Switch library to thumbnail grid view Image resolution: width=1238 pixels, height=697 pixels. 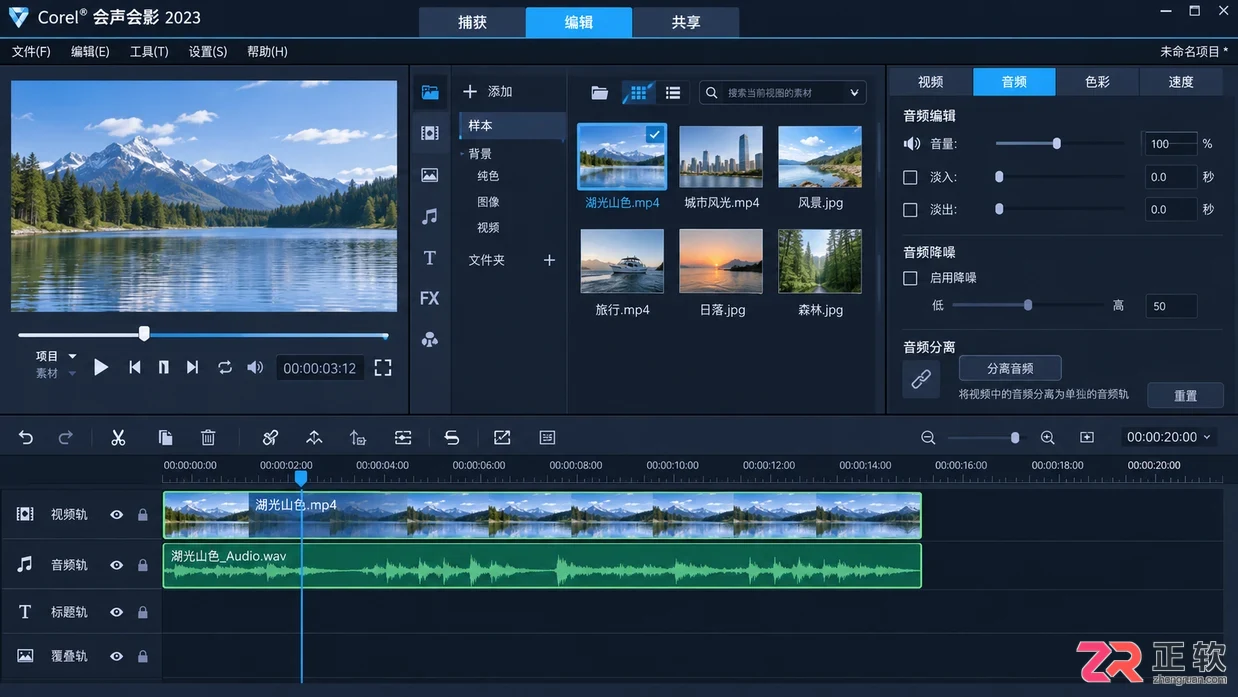pos(638,93)
